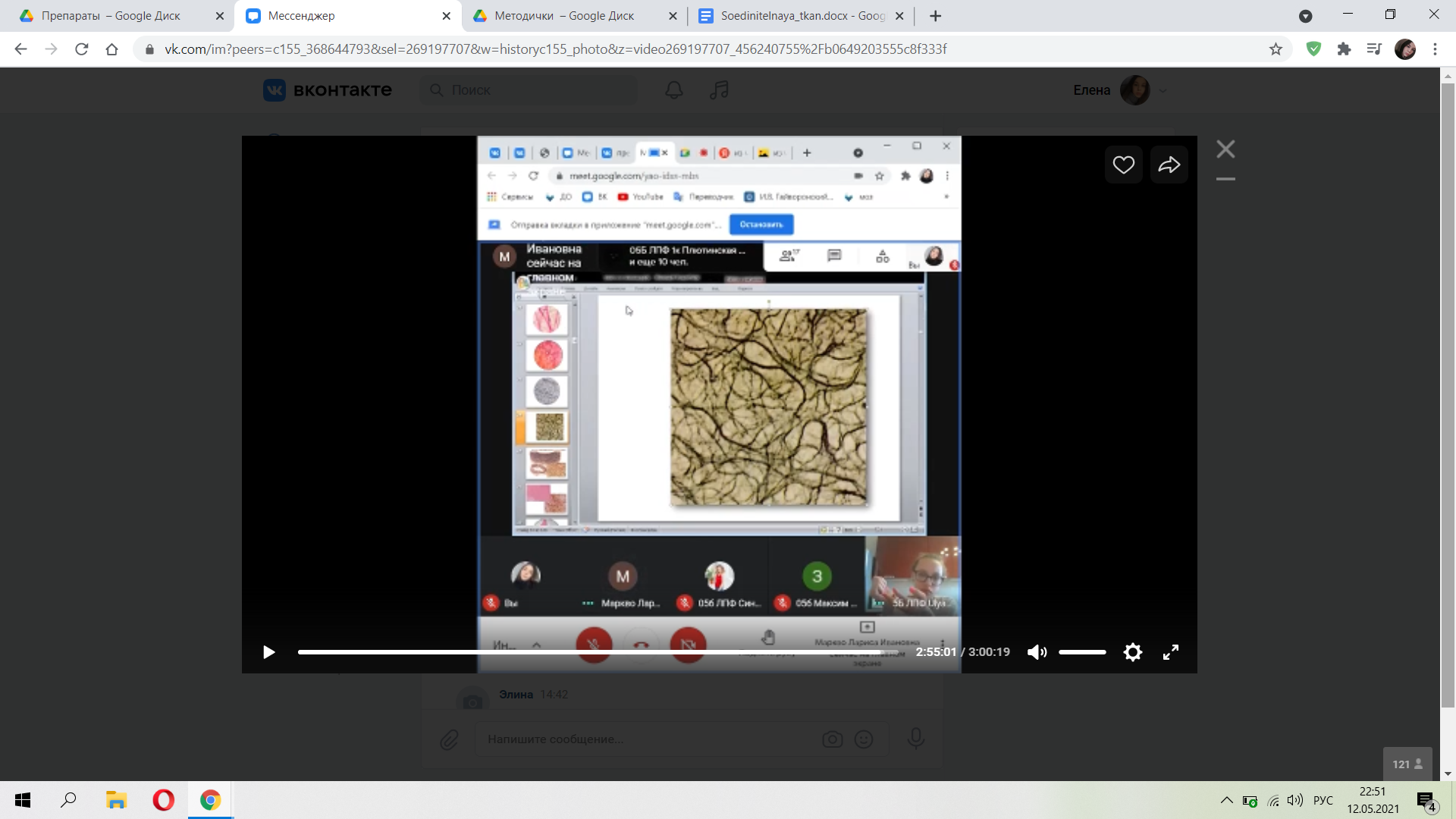The width and height of the screenshot is (1456, 819).
Task: Switch the РУС input language
Action: point(1323,800)
